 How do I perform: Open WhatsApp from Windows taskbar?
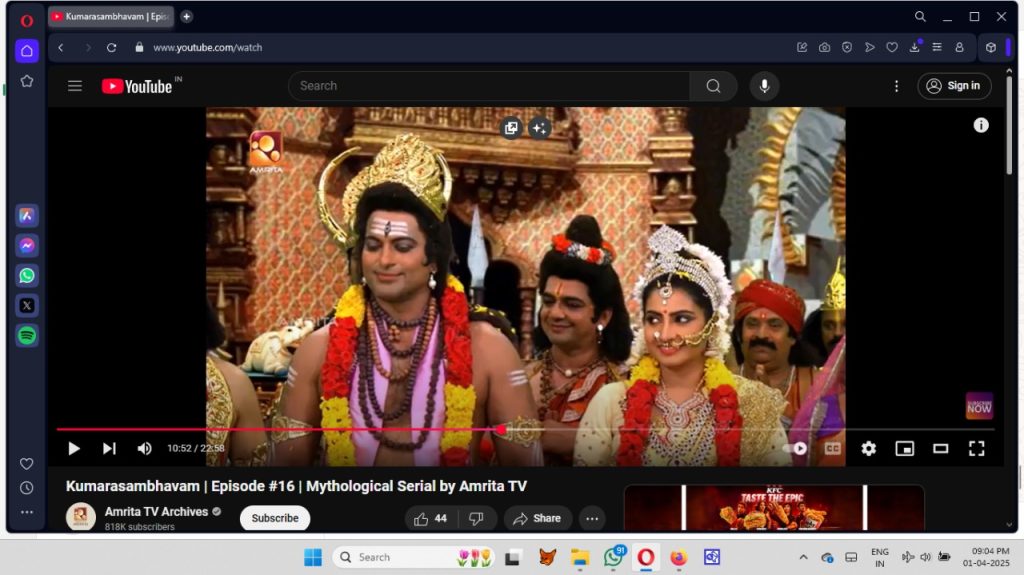[613, 557]
